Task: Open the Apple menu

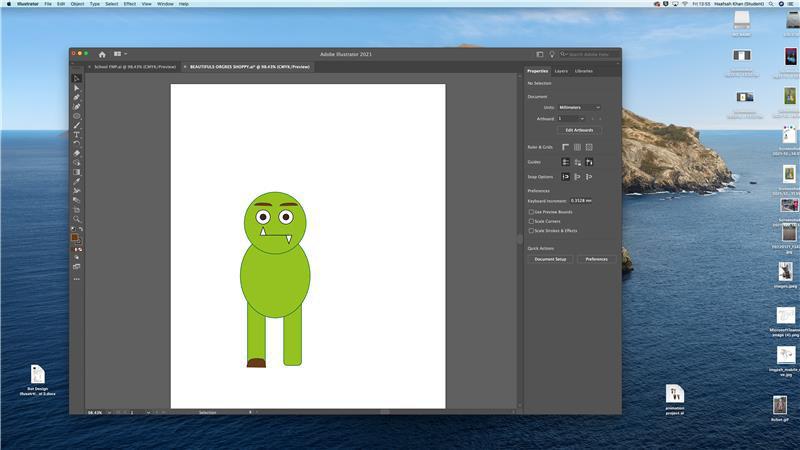Action: [x=9, y=4]
